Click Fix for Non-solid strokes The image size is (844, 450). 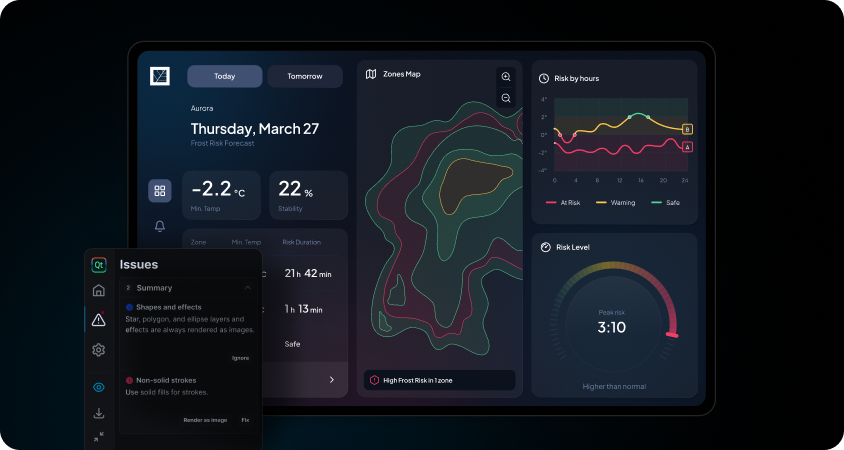pyautogui.click(x=245, y=420)
